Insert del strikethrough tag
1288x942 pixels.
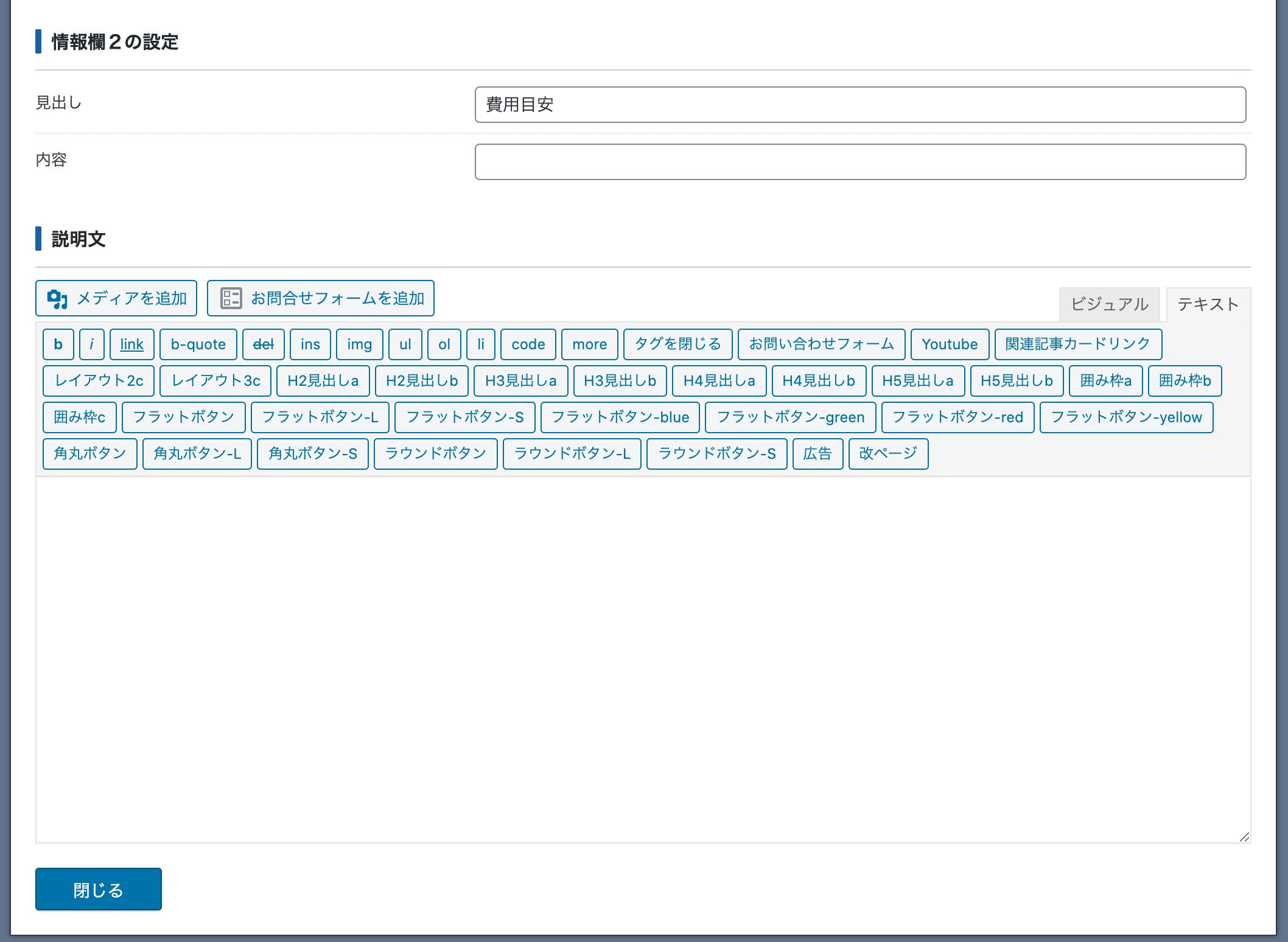click(x=264, y=344)
